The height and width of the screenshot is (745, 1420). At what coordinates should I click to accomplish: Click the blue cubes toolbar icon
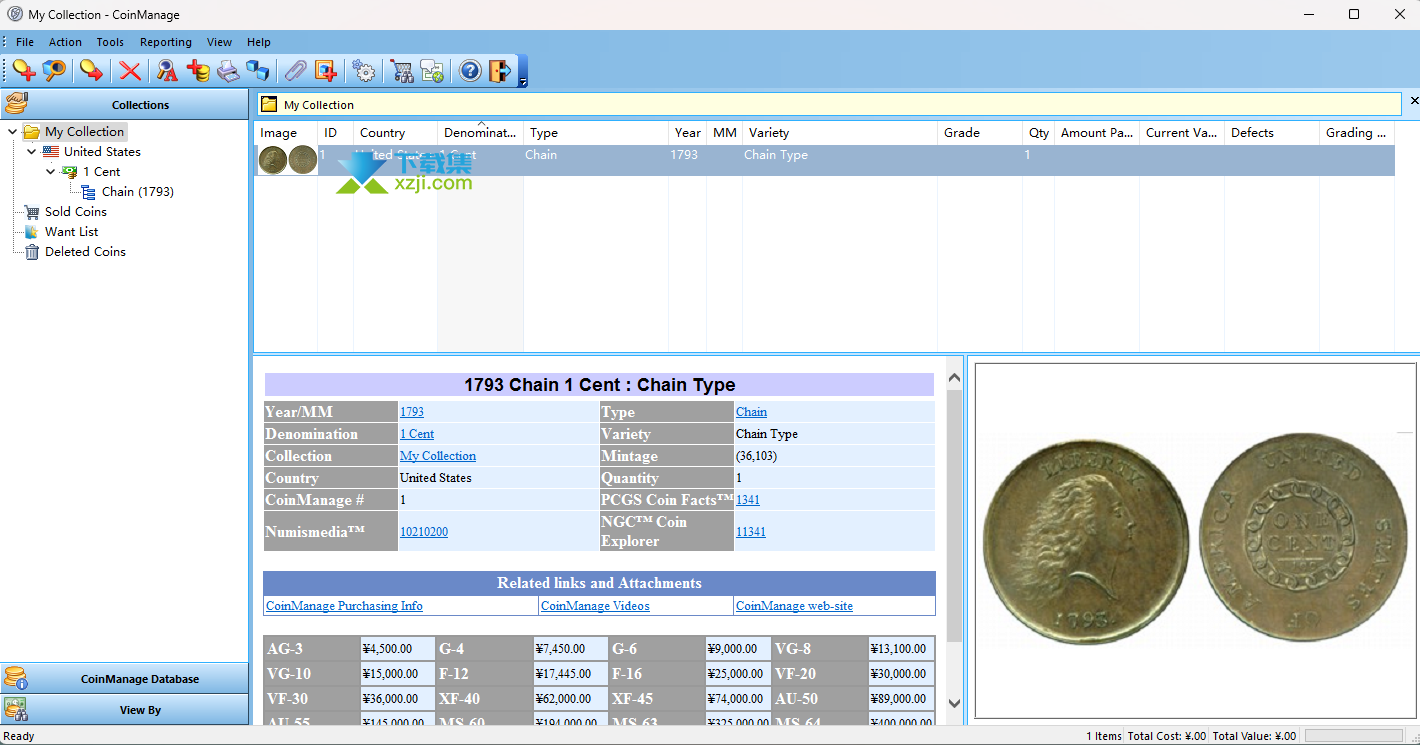point(259,70)
